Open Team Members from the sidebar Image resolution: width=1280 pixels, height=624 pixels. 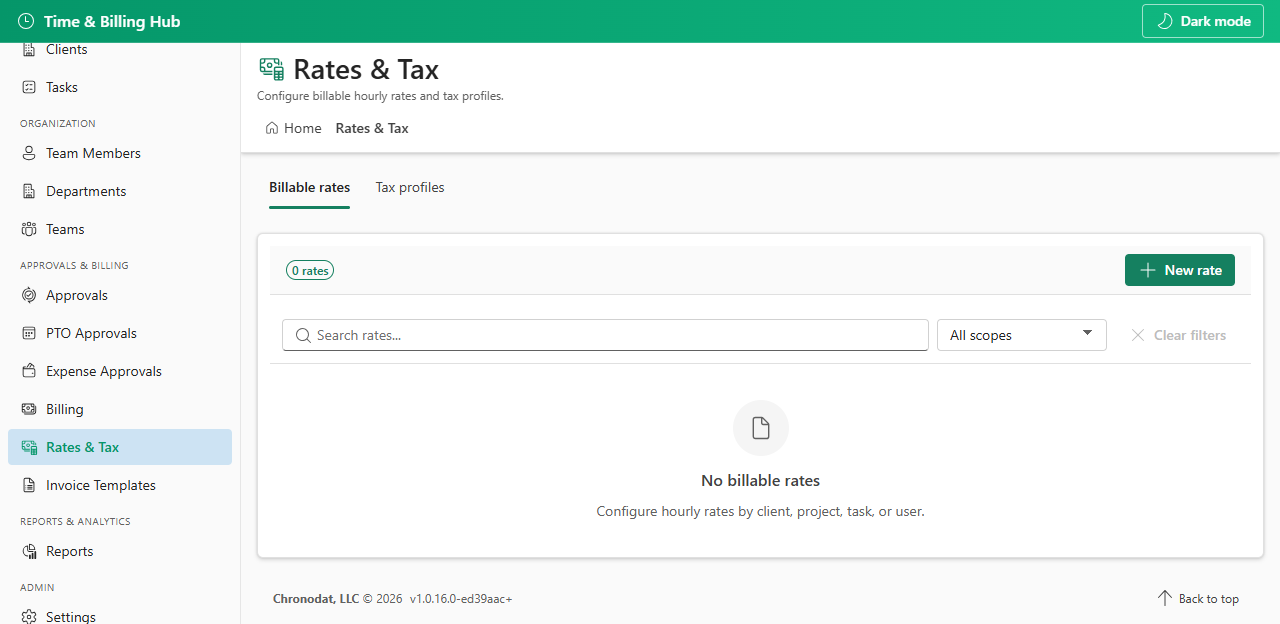coord(120,153)
